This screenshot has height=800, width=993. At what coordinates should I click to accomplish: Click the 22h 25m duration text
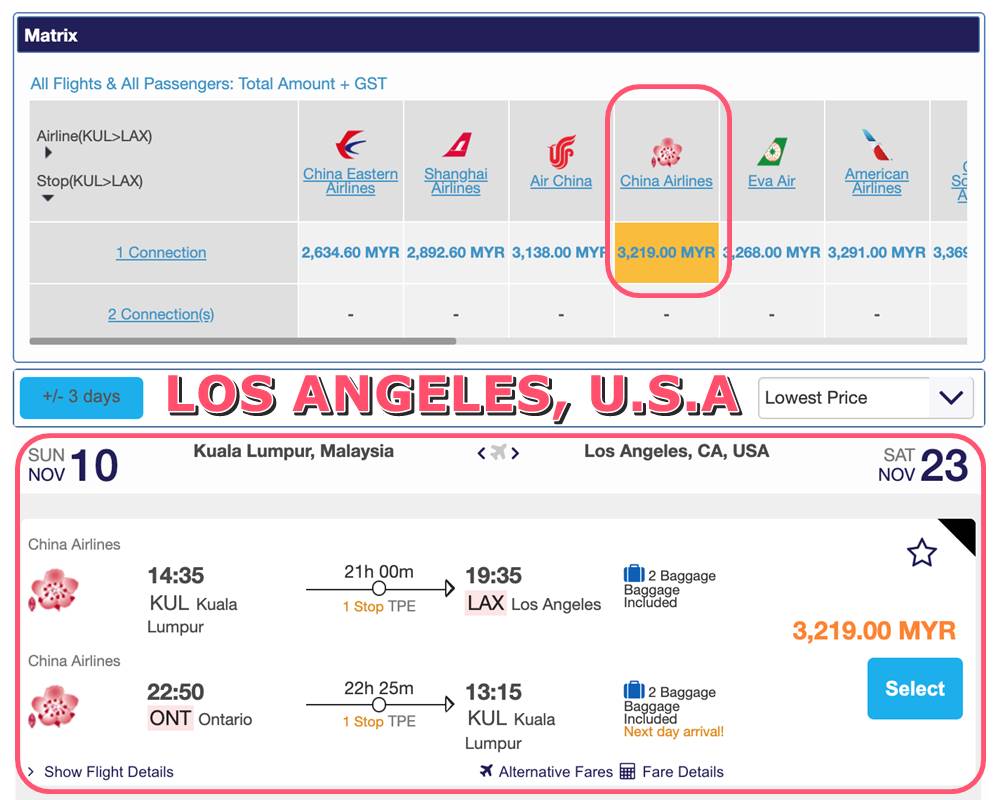pyautogui.click(x=379, y=688)
